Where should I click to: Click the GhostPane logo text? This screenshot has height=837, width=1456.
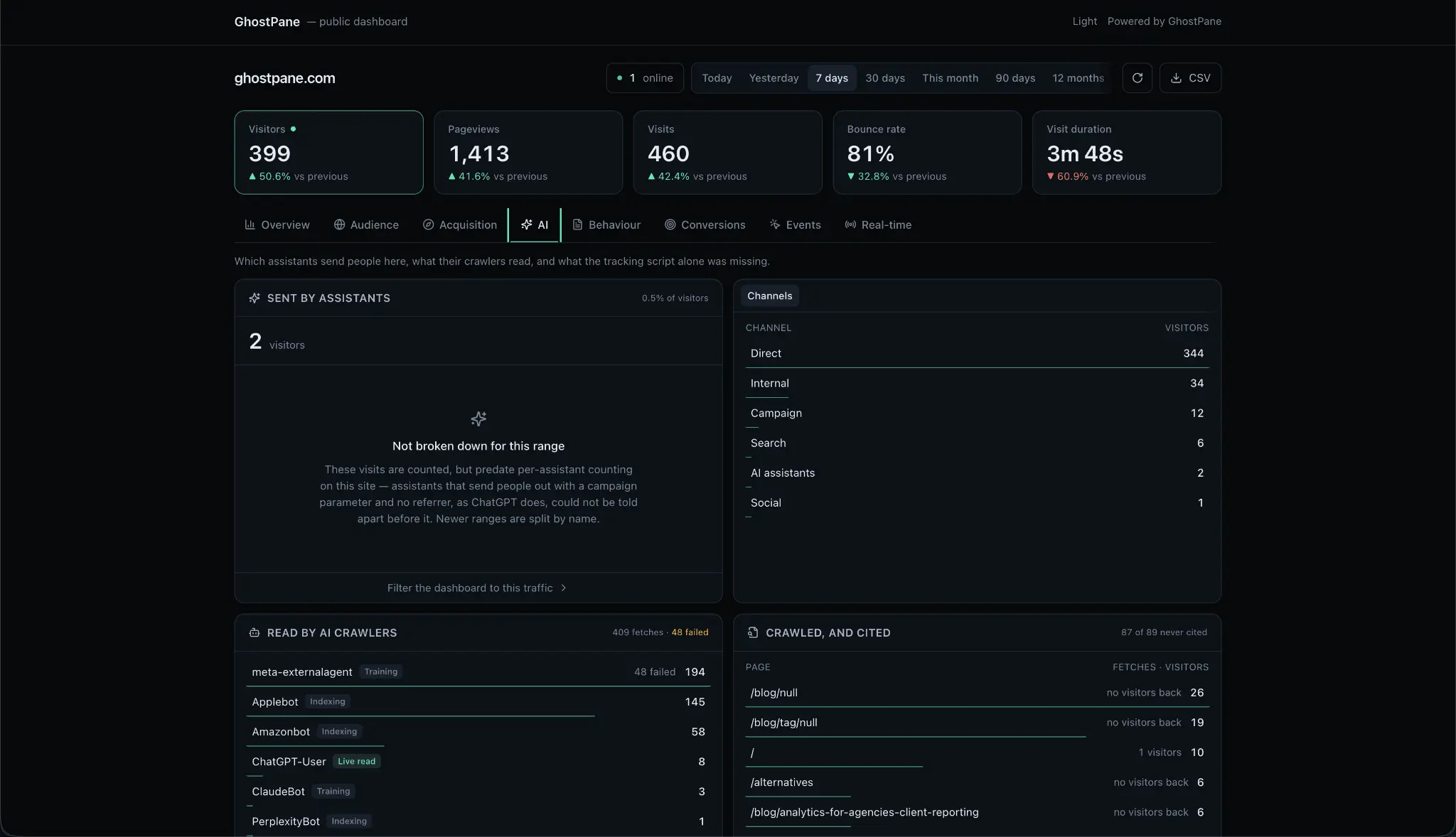267,22
